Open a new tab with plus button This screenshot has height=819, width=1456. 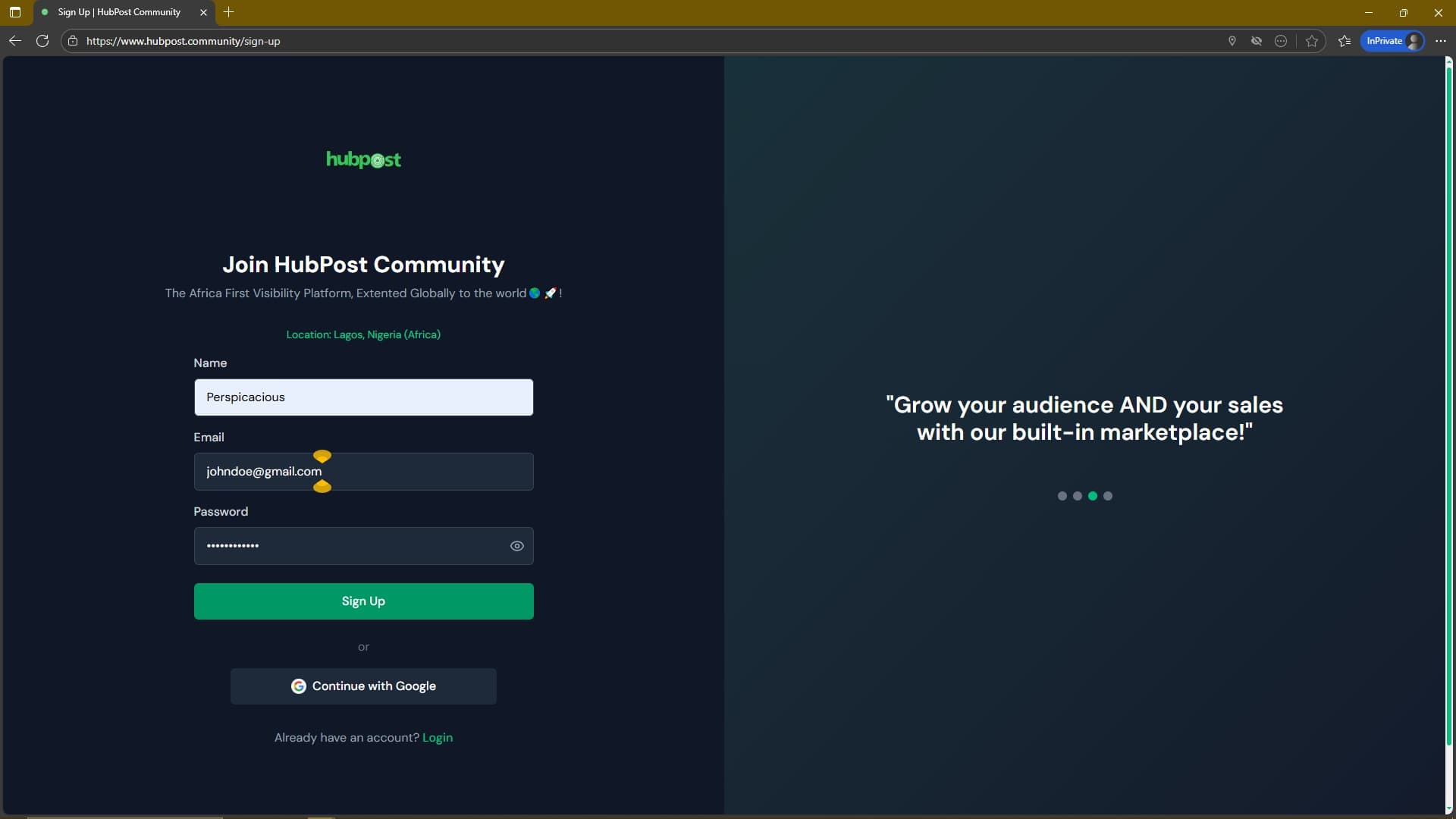pyautogui.click(x=228, y=12)
